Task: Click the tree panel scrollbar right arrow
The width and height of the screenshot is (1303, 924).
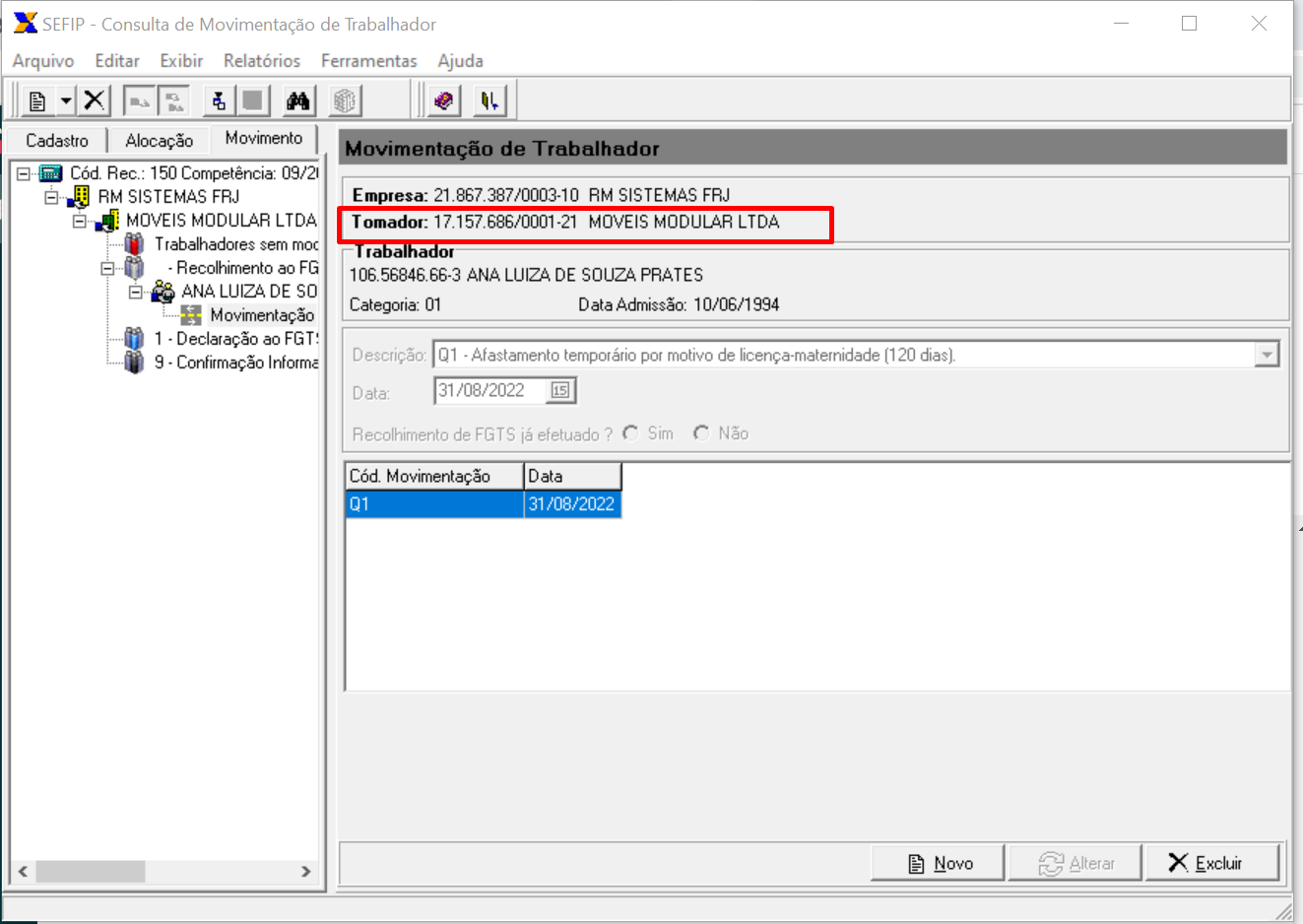Action: click(x=306, y=872)
